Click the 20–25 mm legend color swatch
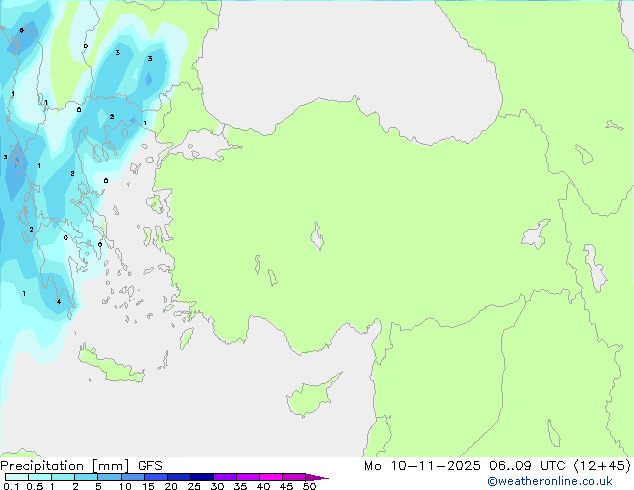The height and width of the screenshot is (490, 634). pos(179,477)
